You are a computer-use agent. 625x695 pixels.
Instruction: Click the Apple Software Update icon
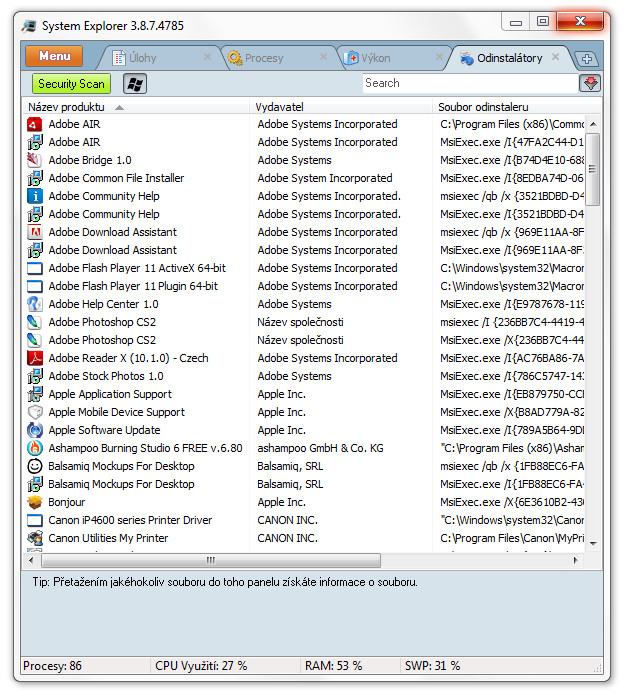click(35, 430)
